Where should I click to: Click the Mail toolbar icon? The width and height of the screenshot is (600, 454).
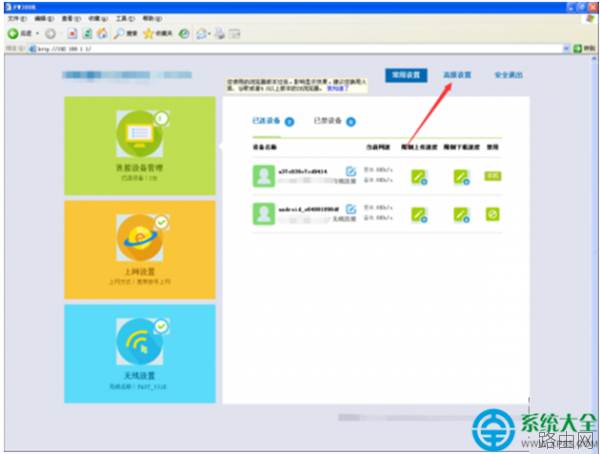pos(202,34)
